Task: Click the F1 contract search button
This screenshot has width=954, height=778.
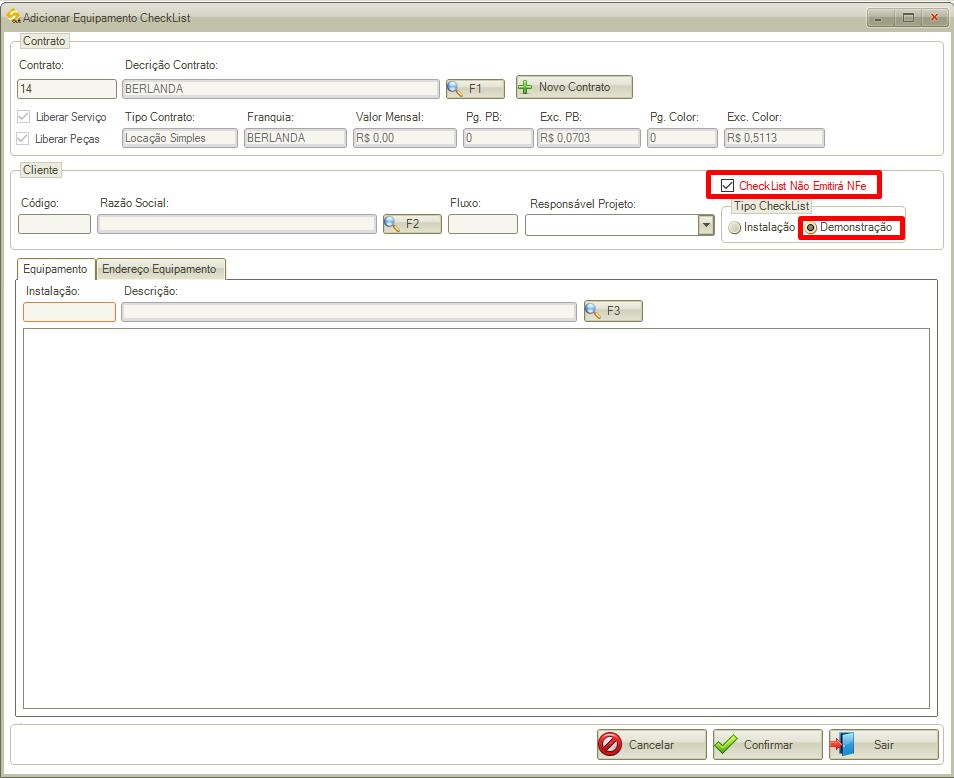Action: tap(475, 89)
